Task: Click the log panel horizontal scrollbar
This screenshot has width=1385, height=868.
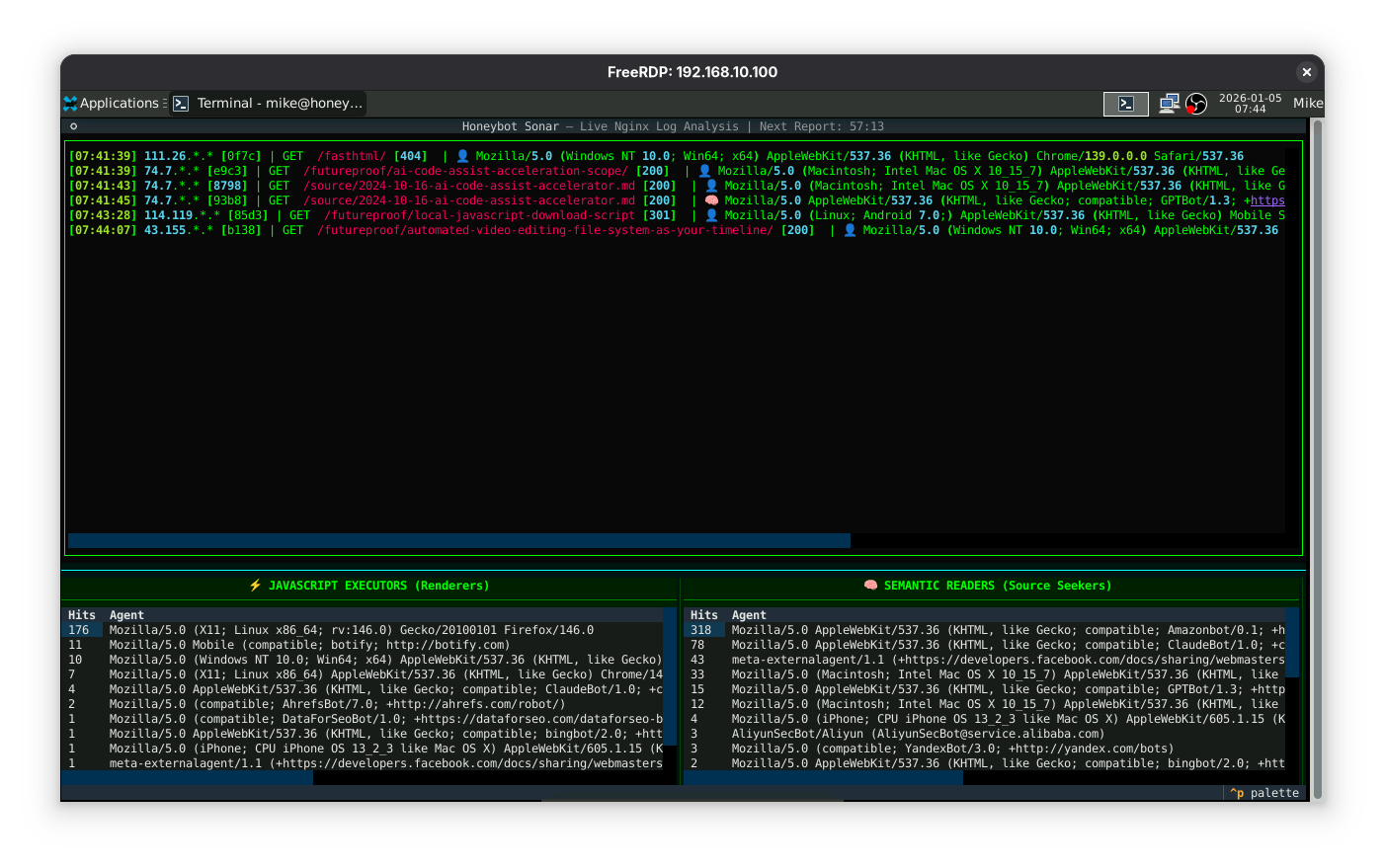Action: (x=458, y=541)
